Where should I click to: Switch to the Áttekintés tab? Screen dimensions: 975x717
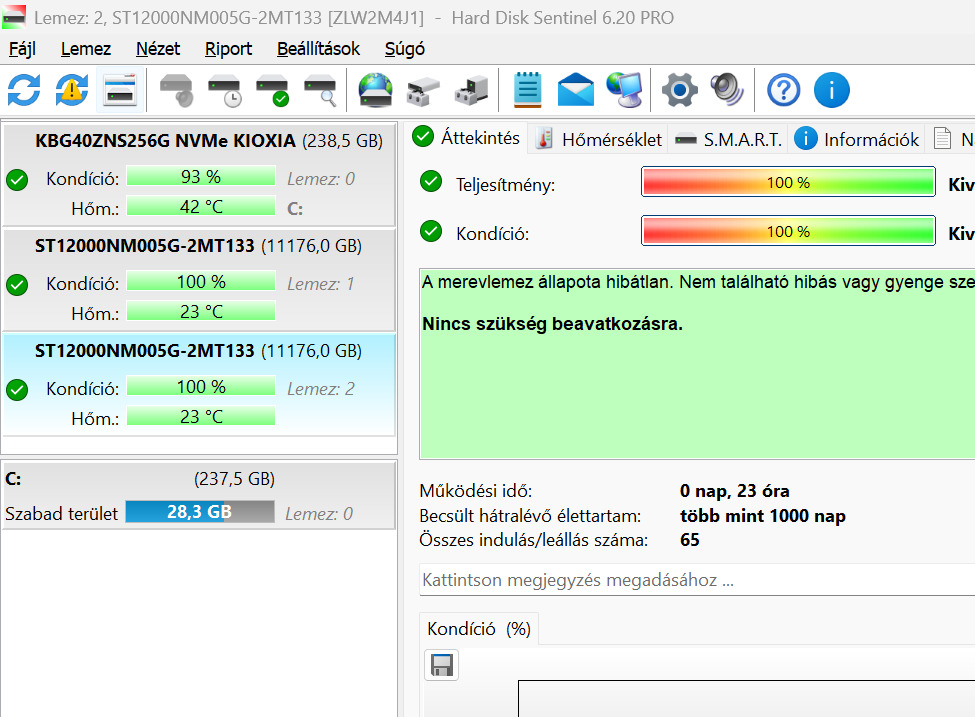(x=468, y=137)
